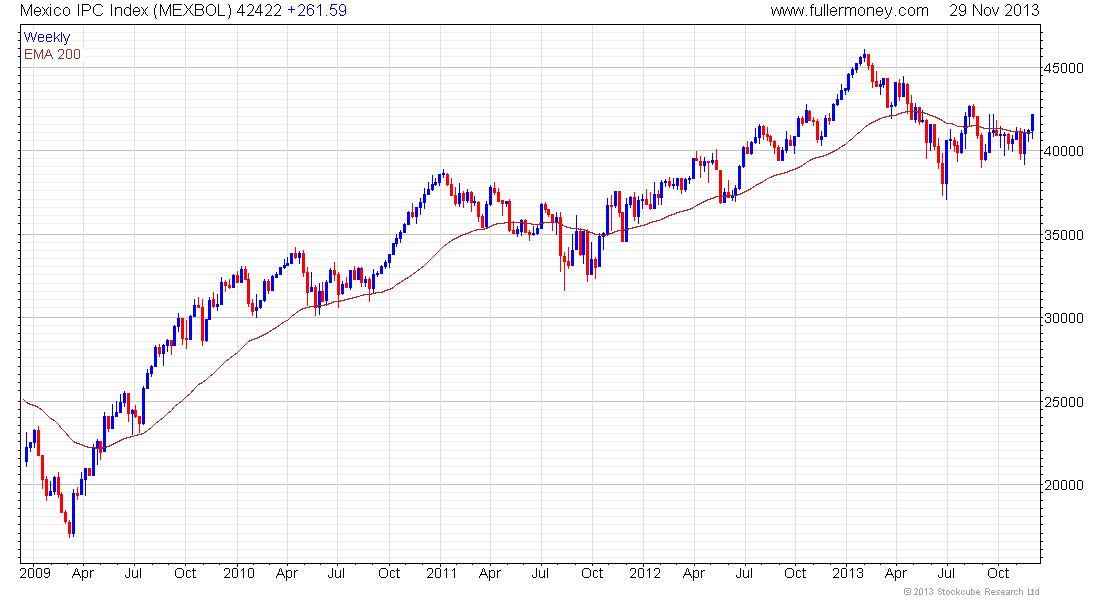Click the Weekly legend label

coord(47,38)
